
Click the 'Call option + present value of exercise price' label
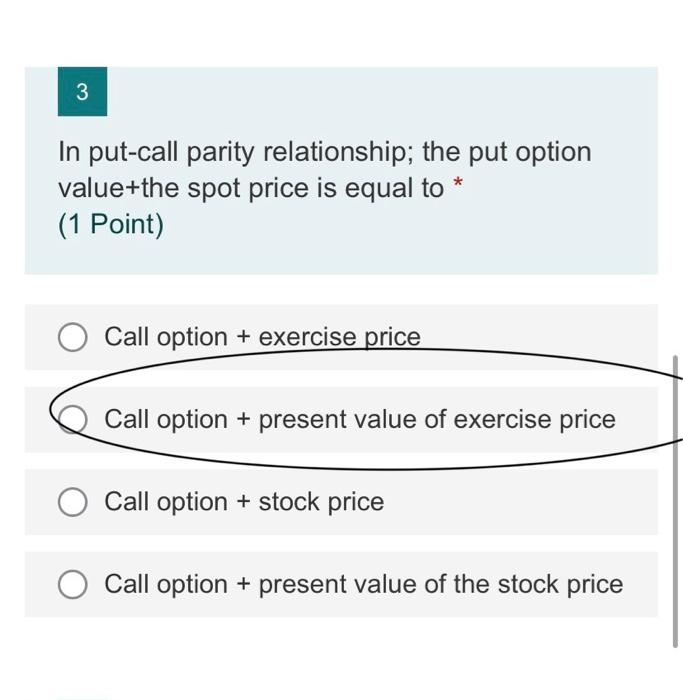pyautogui.click(x=360, y=419)
